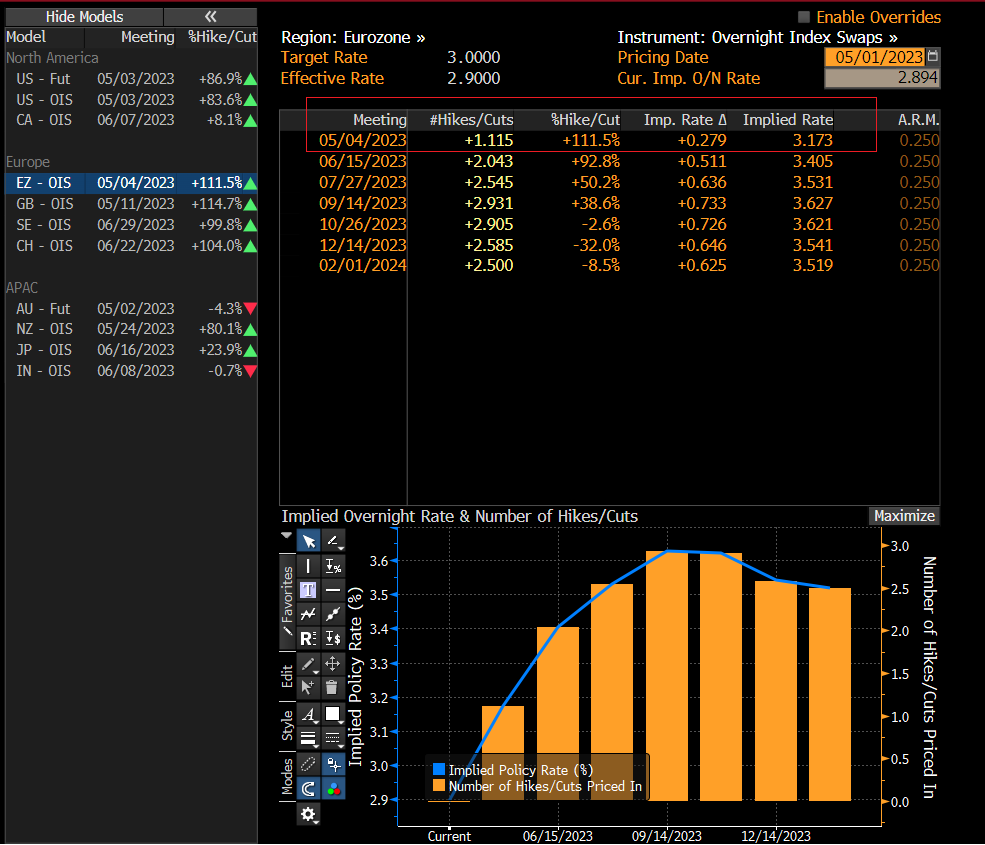Click Number of Hikes/Cuts legend orange swatch
The width and height of the screenshot is (985, 845).
click(x=439, y=786)
